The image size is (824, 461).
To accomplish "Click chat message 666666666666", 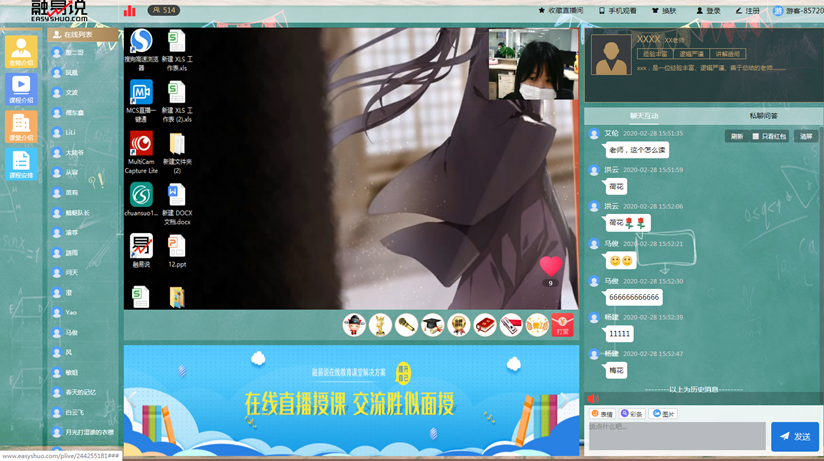I will point(634,298).
